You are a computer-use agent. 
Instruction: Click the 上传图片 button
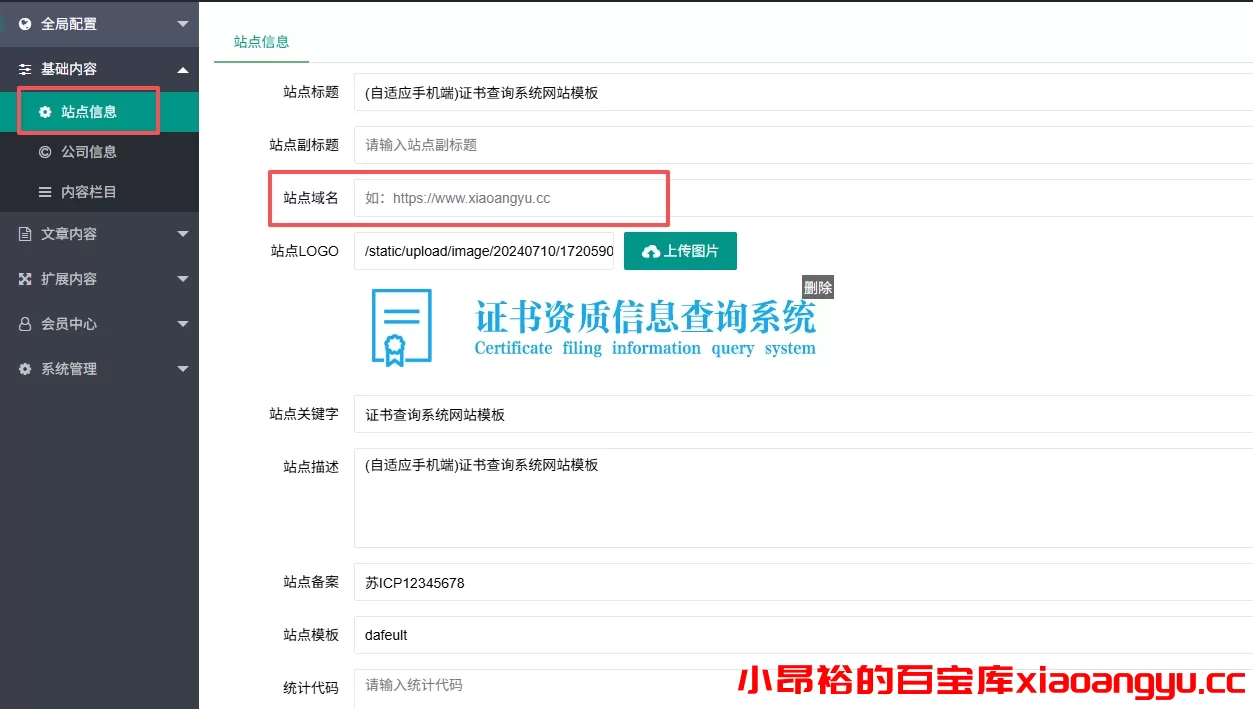680,251
